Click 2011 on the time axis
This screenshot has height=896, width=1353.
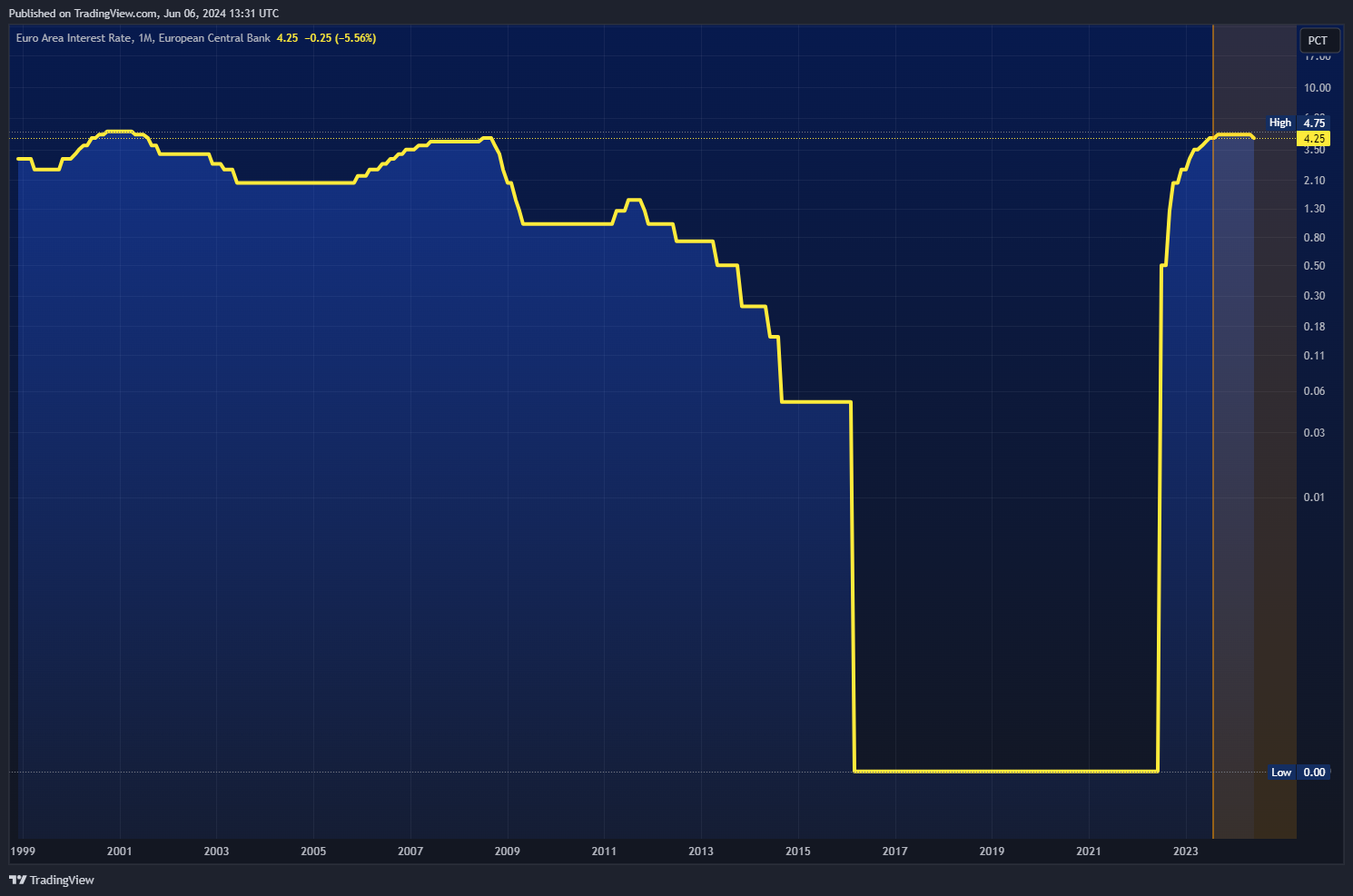604,852
